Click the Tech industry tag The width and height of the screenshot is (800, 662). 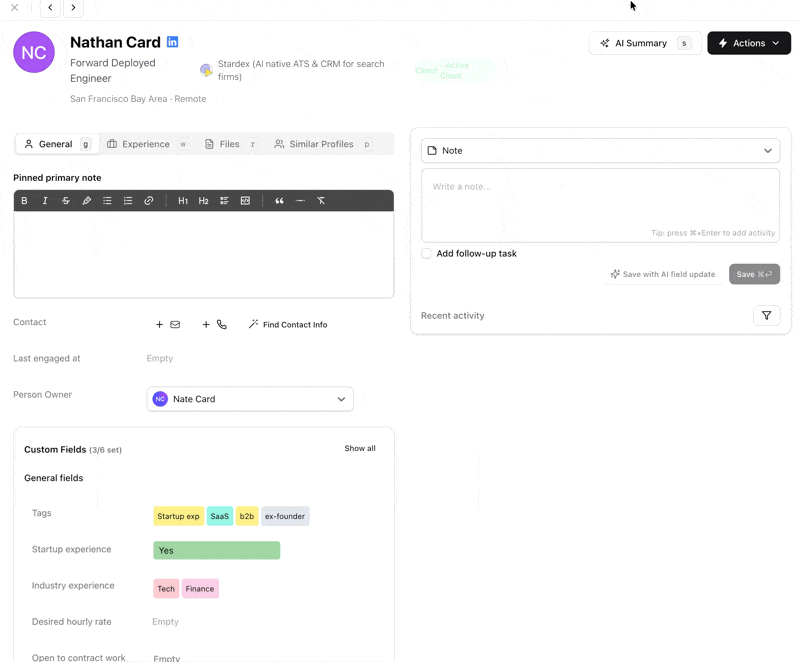coord(166,589)
